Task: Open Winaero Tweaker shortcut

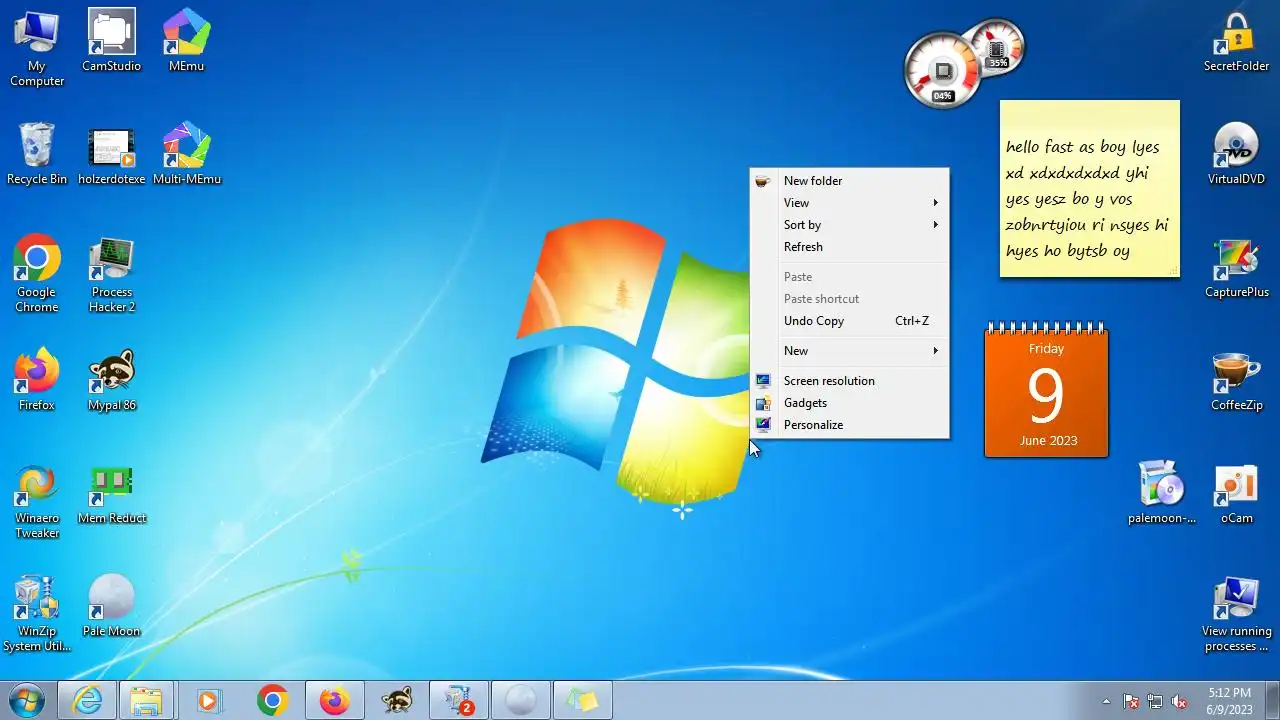Action: [37, 501]
